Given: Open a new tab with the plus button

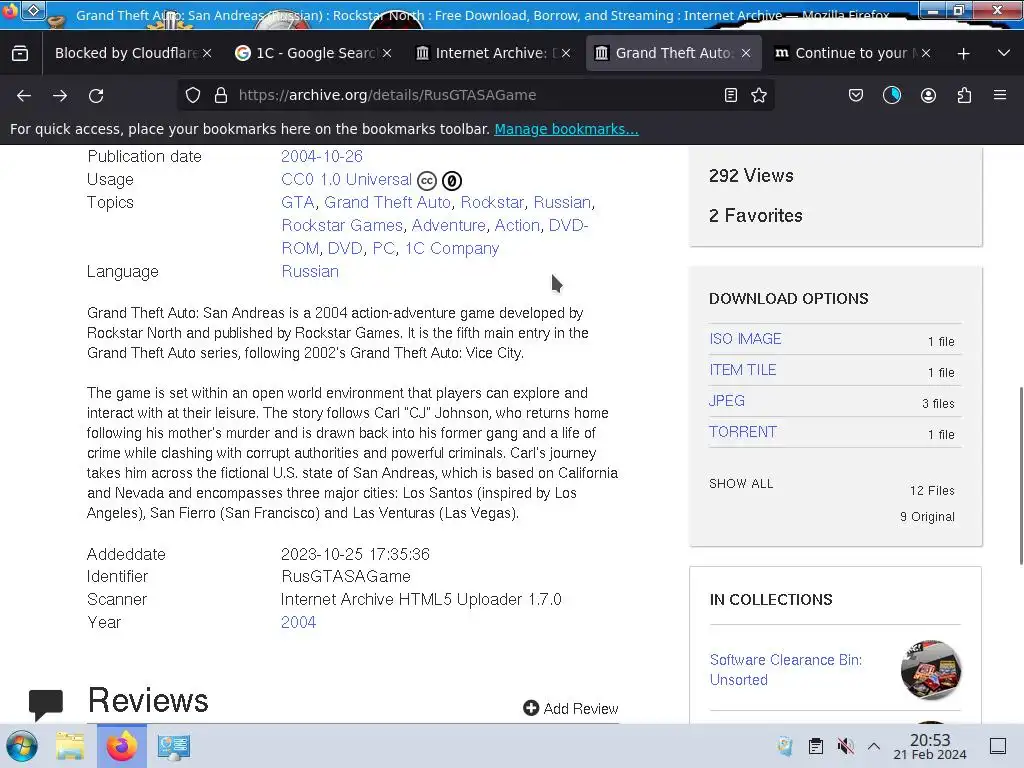Looking at the screenshot, I should click(x=963, y=54).
